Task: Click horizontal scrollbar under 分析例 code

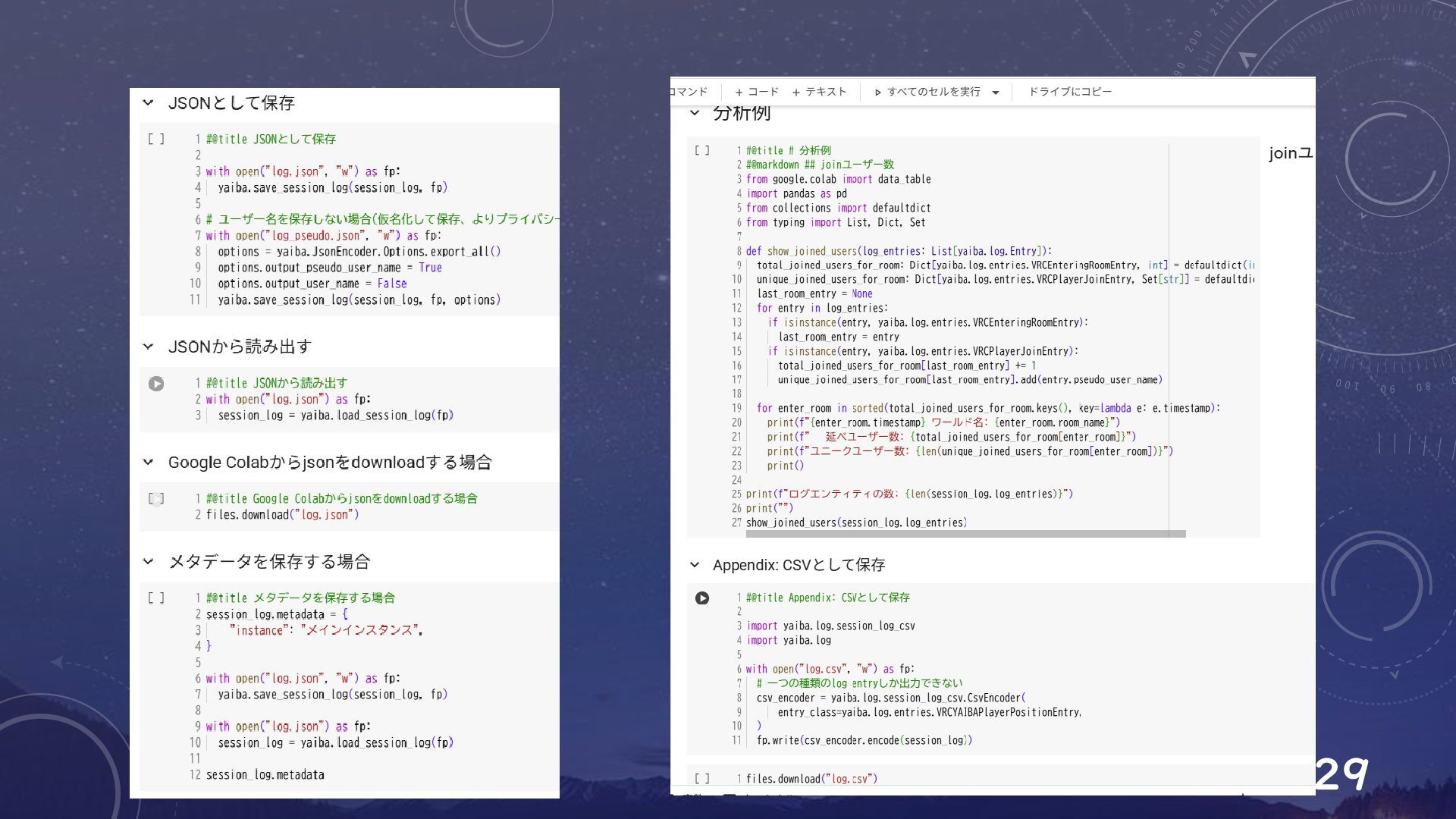Action: (965, 534)
